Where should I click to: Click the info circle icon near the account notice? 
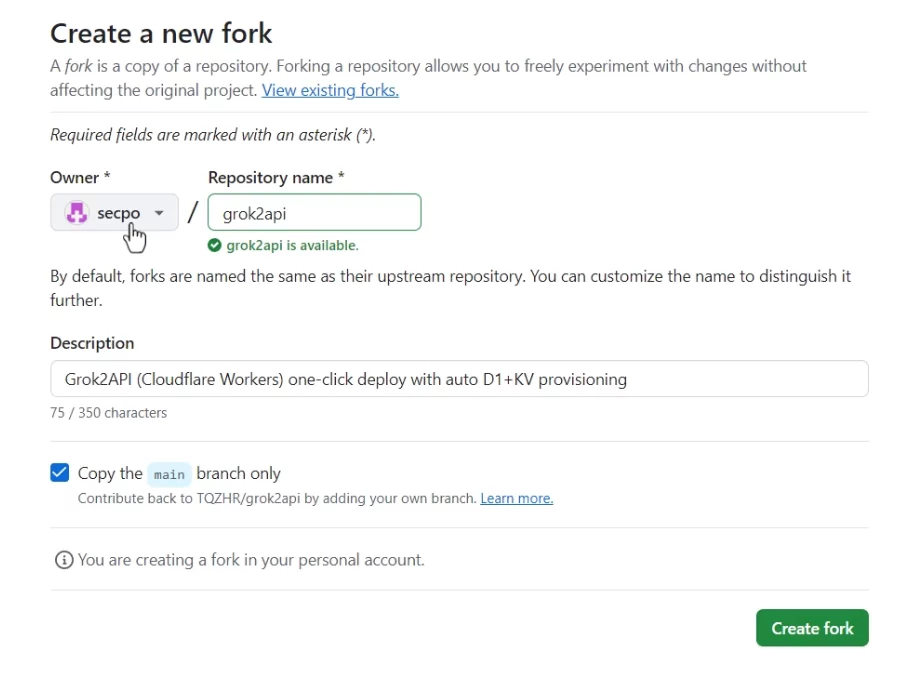pos(63,560)
